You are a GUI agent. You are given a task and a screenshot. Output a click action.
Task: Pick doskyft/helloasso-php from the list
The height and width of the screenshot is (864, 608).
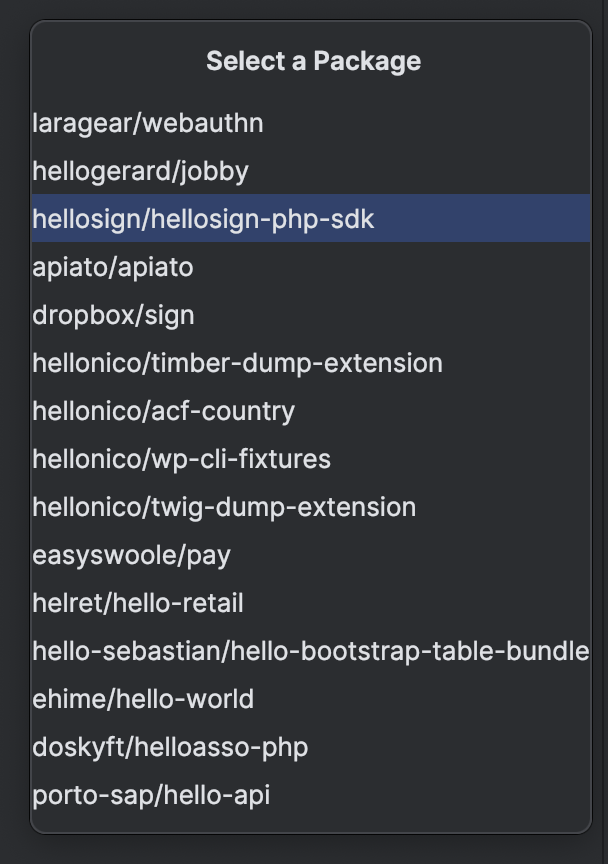[170, 747]
